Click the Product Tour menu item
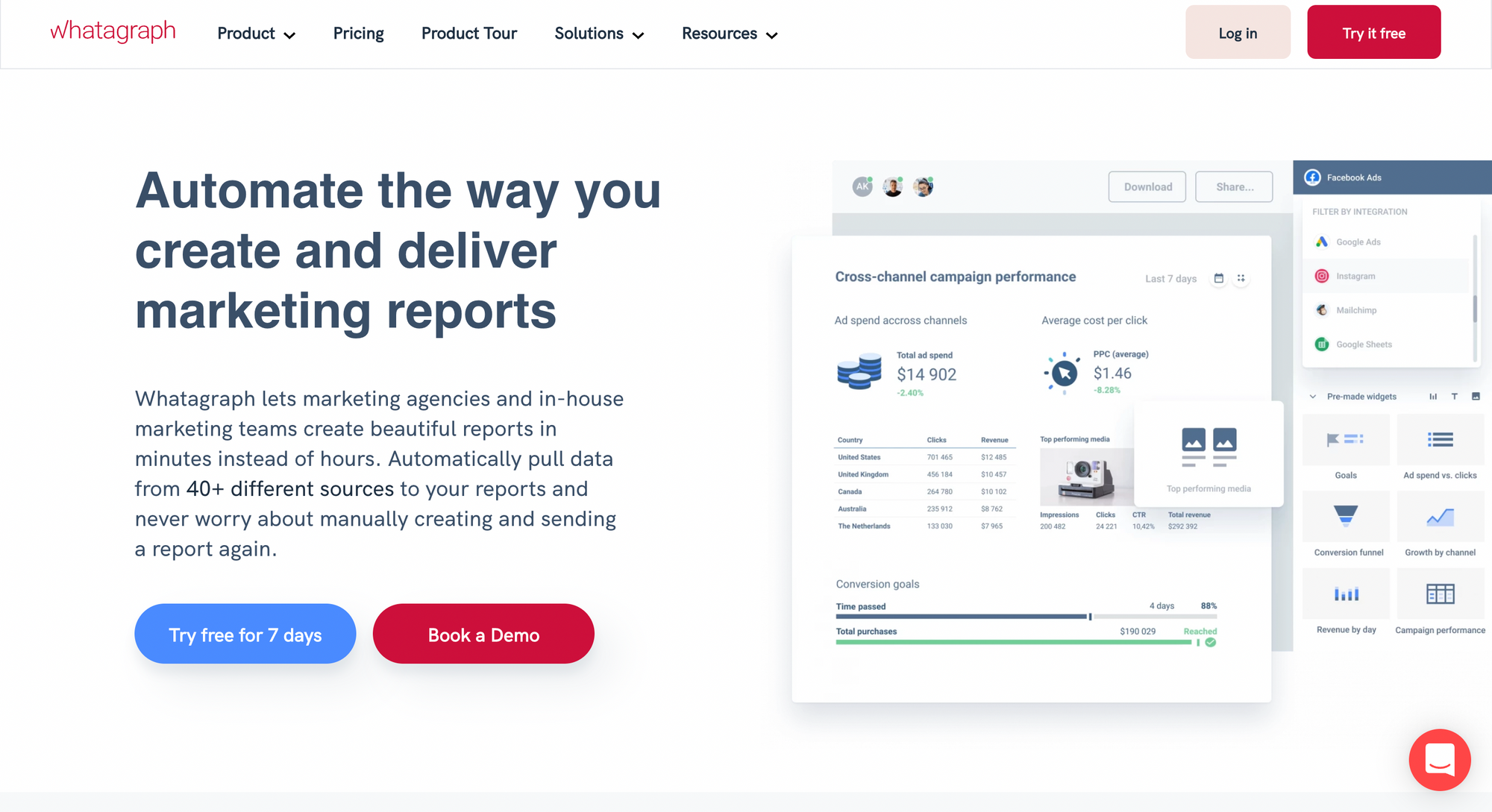 pos(468,33)
